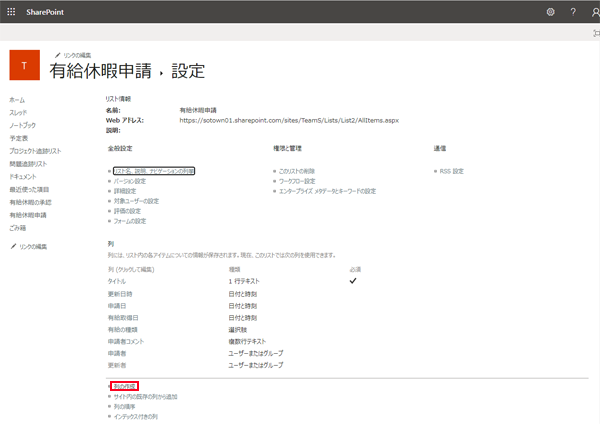Open 列の順序 link
Viewport: 600px width, 424px height.
(x=124, y=406)
